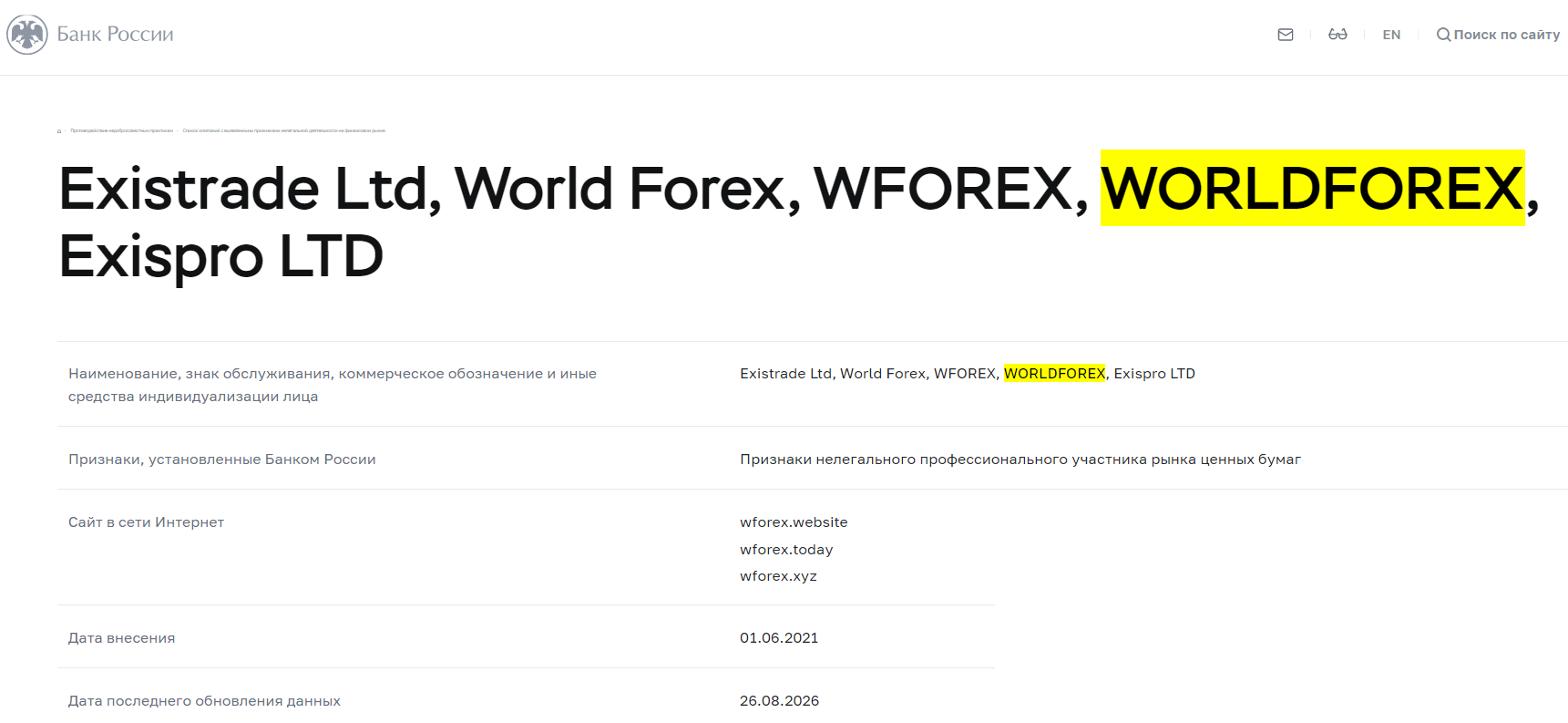Enable the glasses accessibility version icon
Screen dimensions: 1568x723
coord(1337,35)
